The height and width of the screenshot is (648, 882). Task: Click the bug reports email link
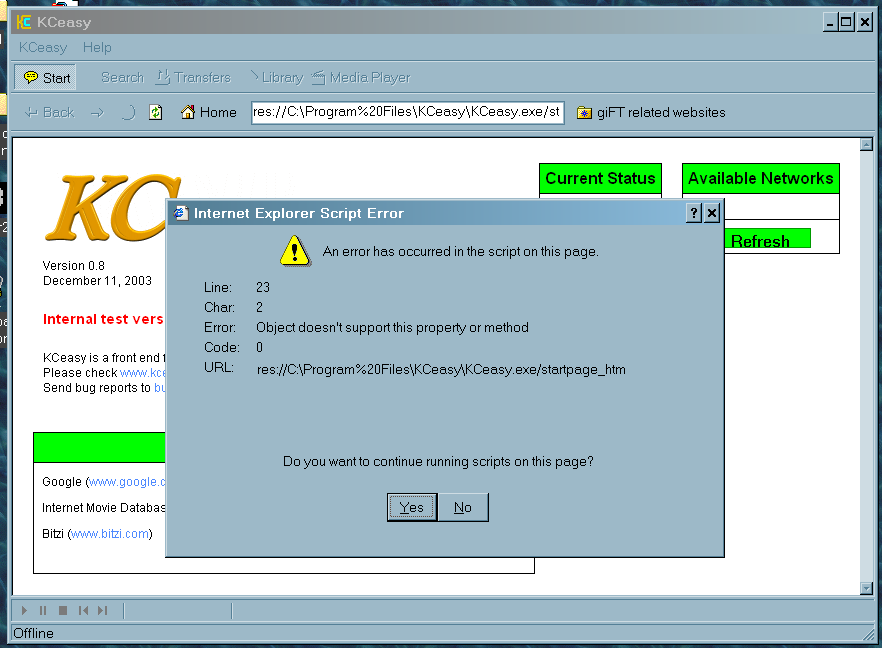tap(159, 388)
